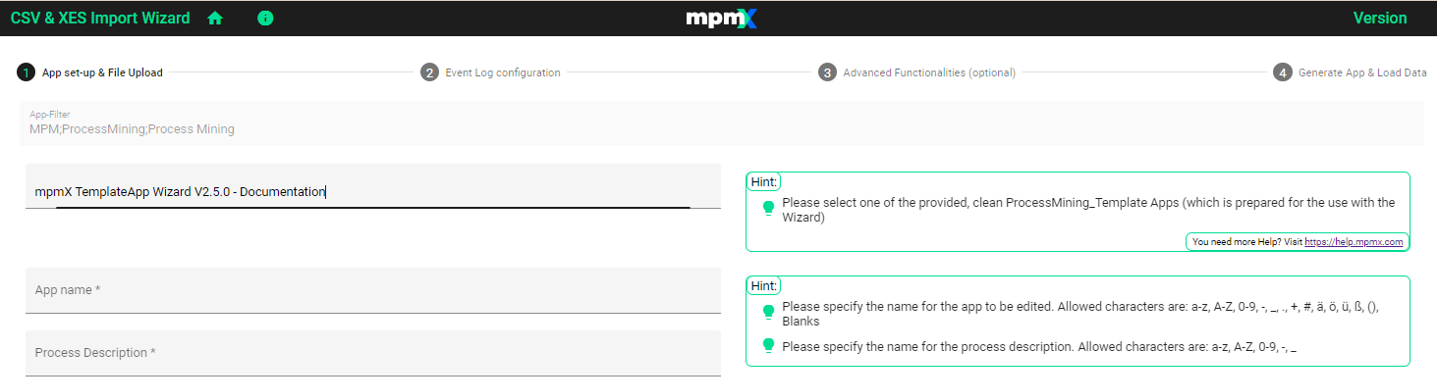This screenshot has width=1437, height=382.
Task: Open the green info circle icon
Action: (265, 18)
